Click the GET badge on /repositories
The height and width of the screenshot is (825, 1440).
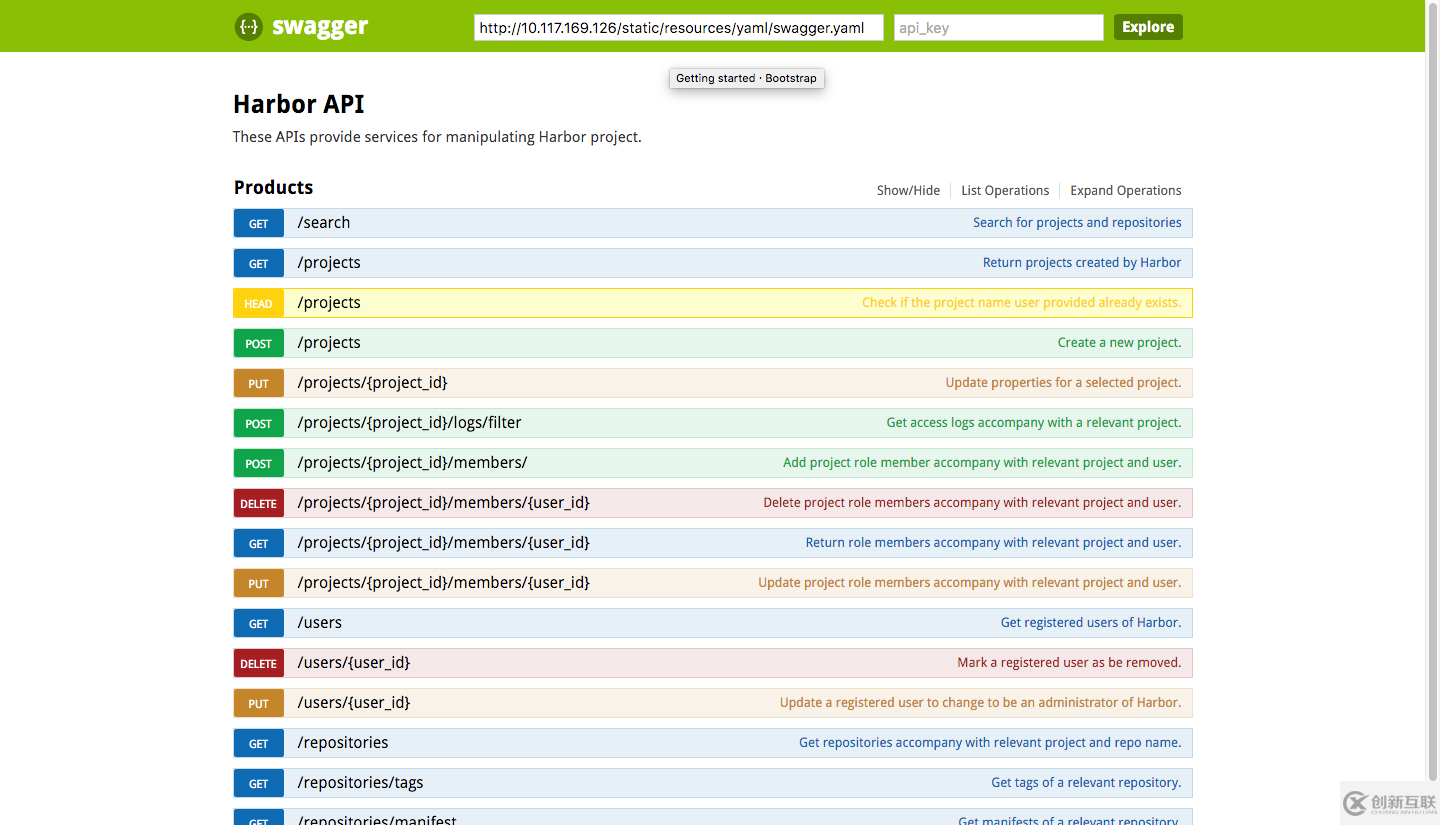coord(258,742)
